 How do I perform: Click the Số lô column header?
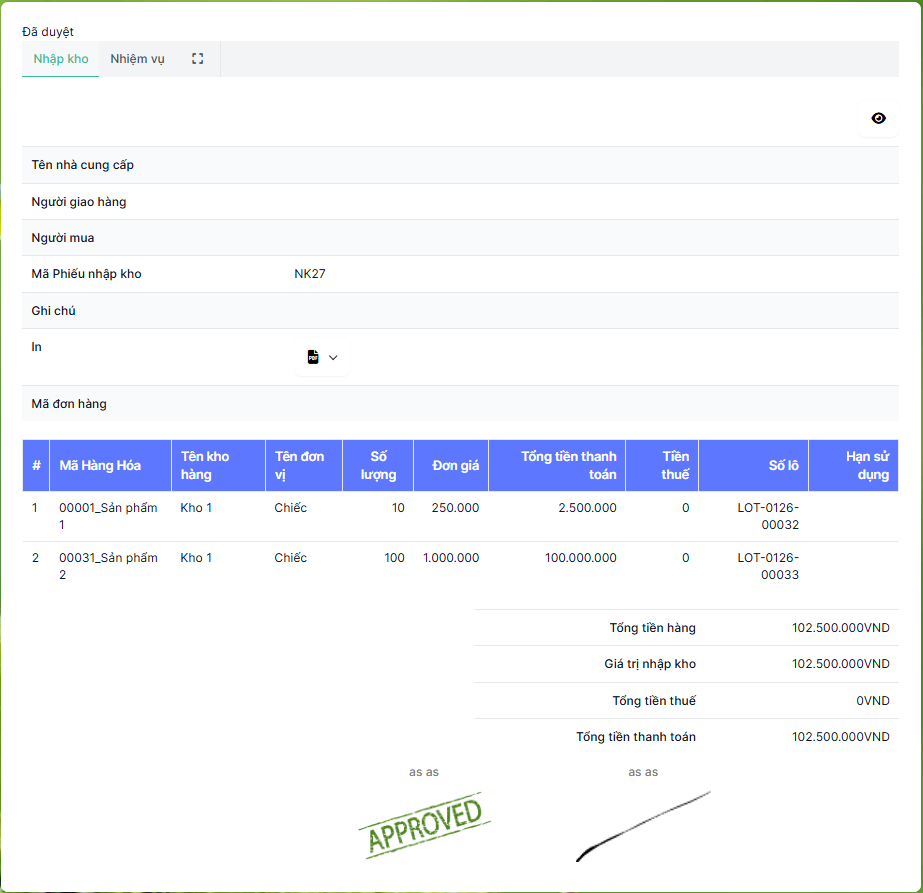click(x=783, y=465)
